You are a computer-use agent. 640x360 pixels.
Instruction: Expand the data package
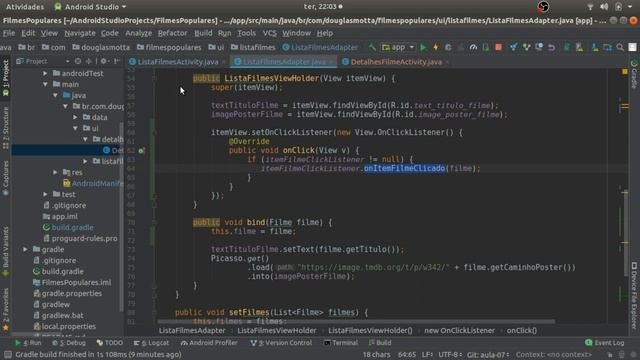pyautogui.click(x=75, y=117)
